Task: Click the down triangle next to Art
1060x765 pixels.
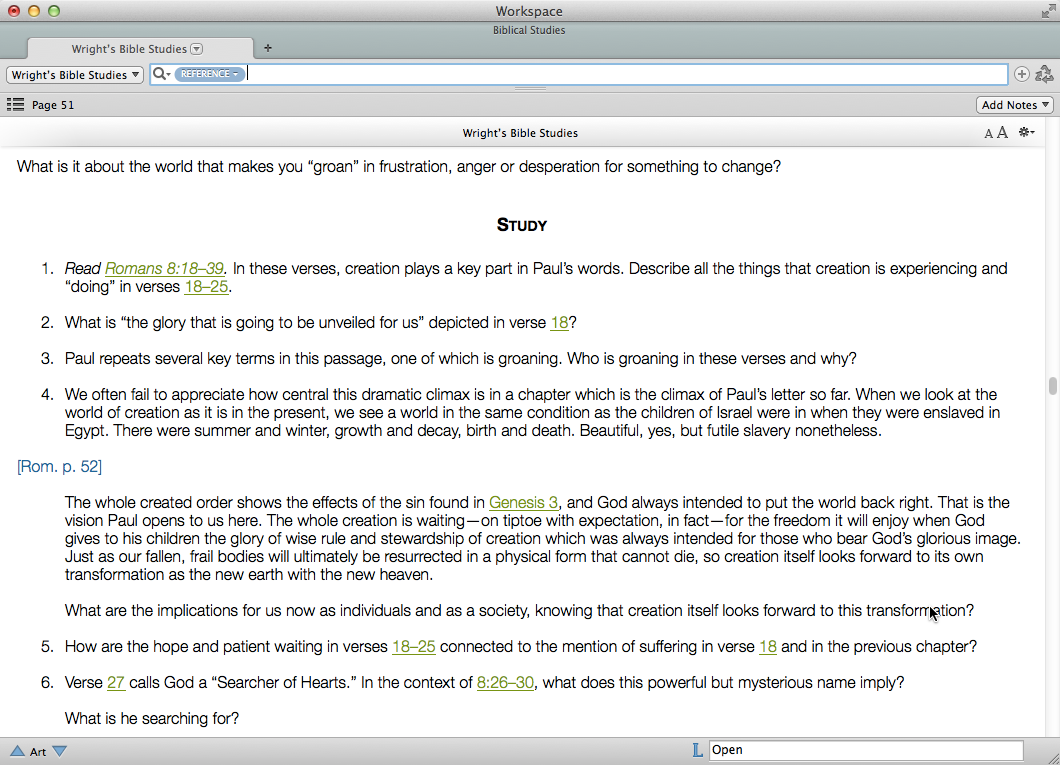Action: 59,751
